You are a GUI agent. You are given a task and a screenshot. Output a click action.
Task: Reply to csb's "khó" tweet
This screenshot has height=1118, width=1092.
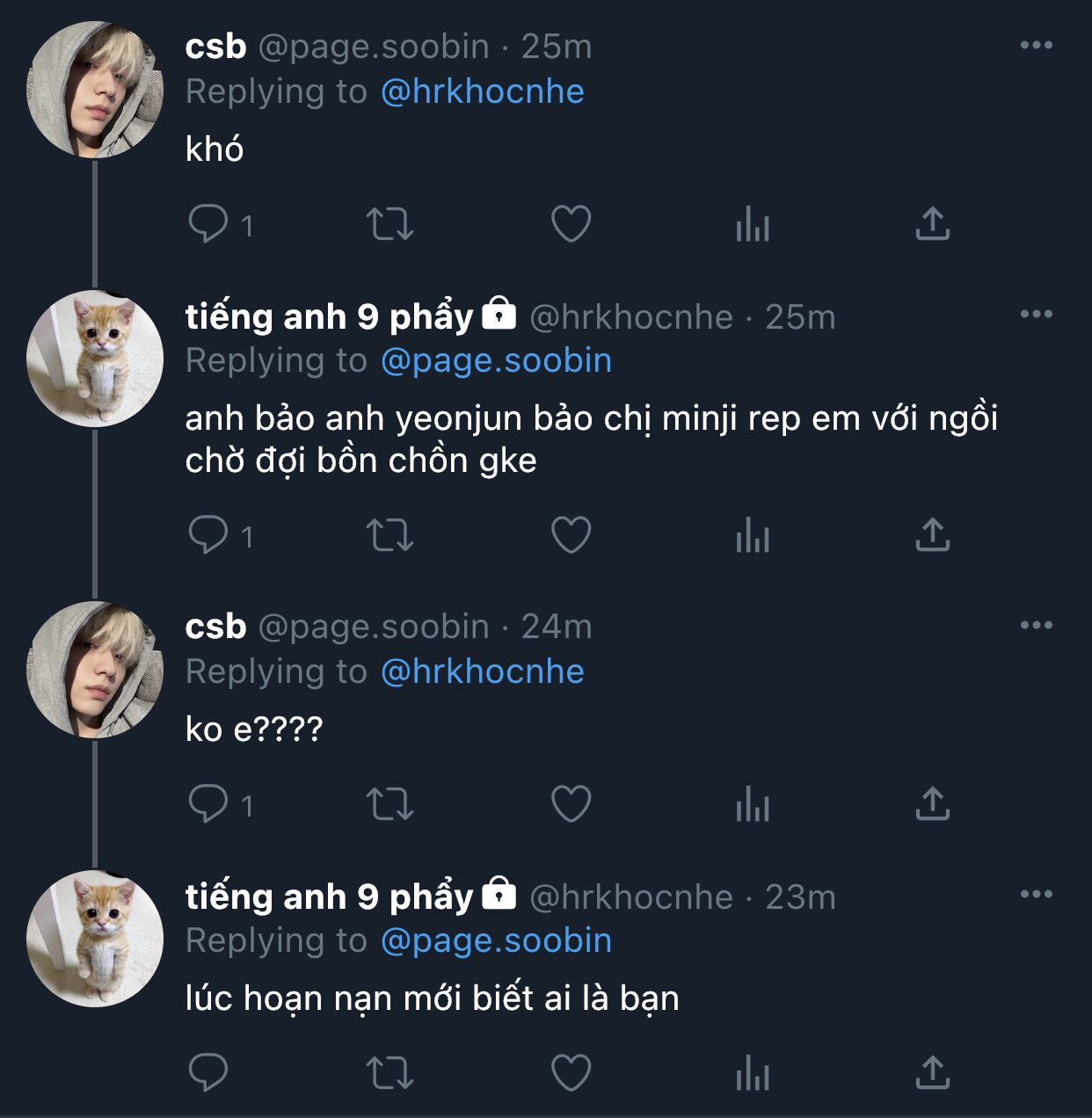coord(208,224)
